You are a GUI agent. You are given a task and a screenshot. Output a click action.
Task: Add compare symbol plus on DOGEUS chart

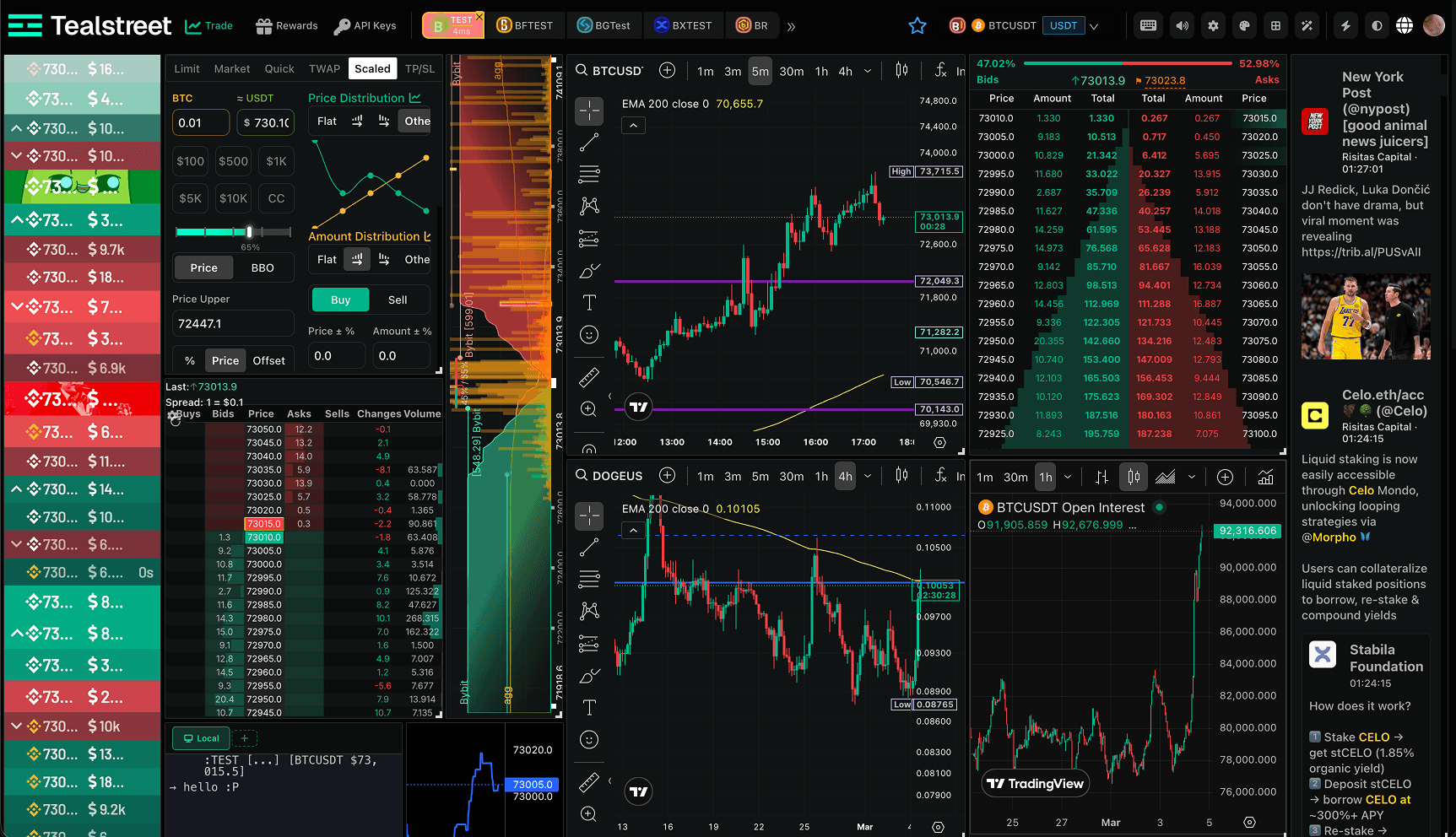point(667,476)
